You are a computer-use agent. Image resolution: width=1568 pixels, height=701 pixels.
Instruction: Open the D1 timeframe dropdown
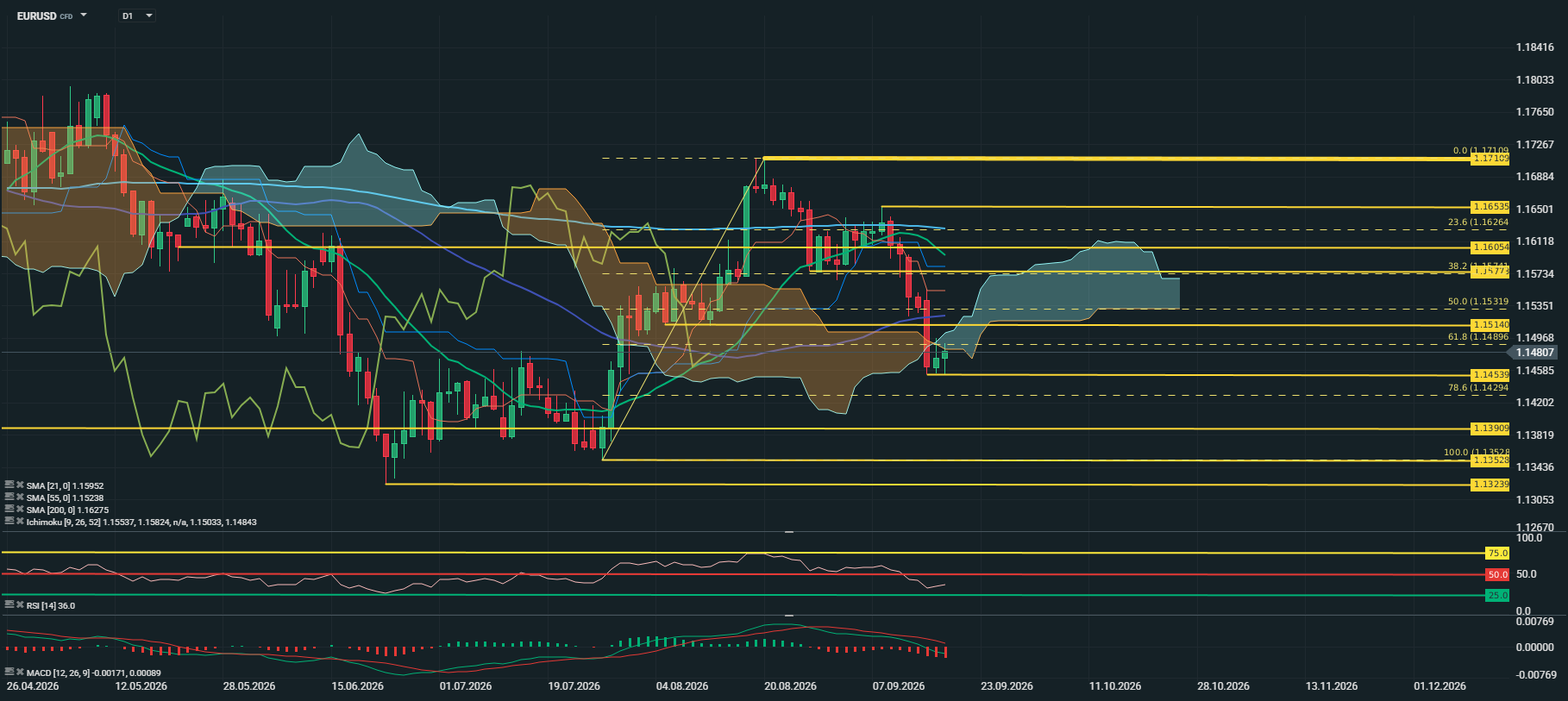tap(137, 16)
